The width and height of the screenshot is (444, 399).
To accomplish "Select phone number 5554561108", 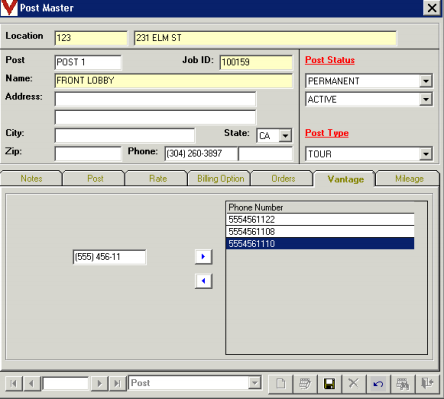I will (x=320, y=232).
